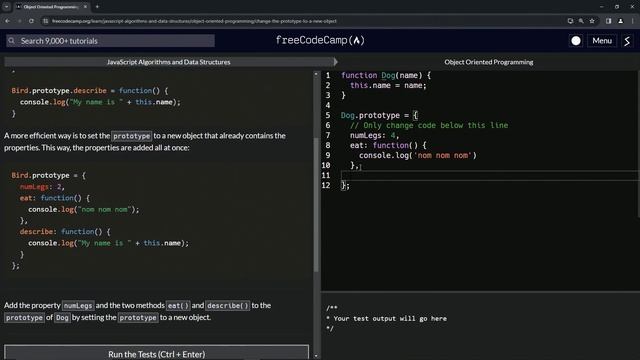Image resolution: width=640 pixels, height=360 pixels.
Task: Click 'Bird.prototype = {' in example code
Action: (x=49, y=175)
